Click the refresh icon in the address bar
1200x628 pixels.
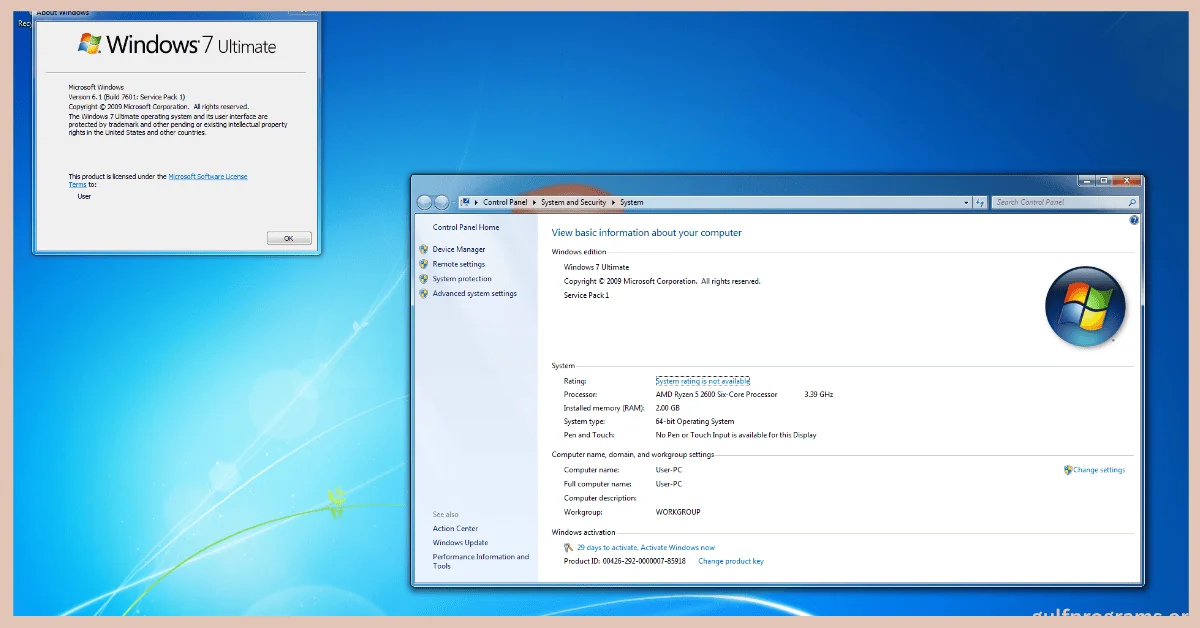coord(982,202)
